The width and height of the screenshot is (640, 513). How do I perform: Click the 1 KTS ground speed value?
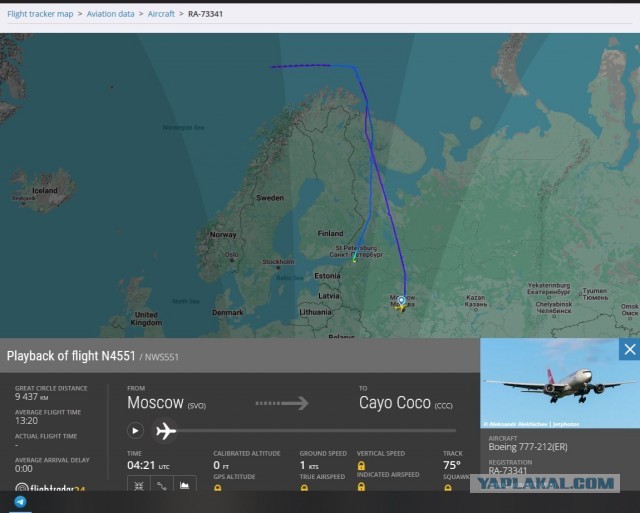pyautogui.click(x=309, y=465)
